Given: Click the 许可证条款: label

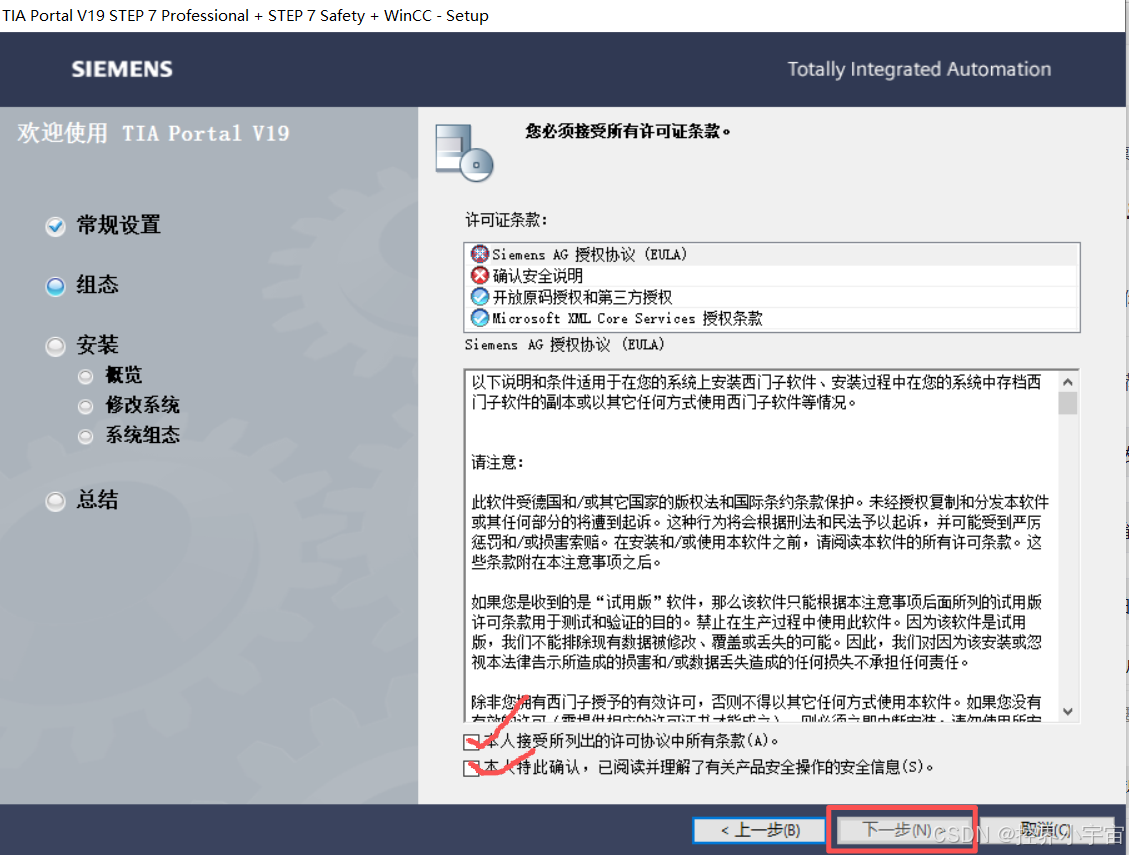Looking at the screenshot, I should (506, 220).
